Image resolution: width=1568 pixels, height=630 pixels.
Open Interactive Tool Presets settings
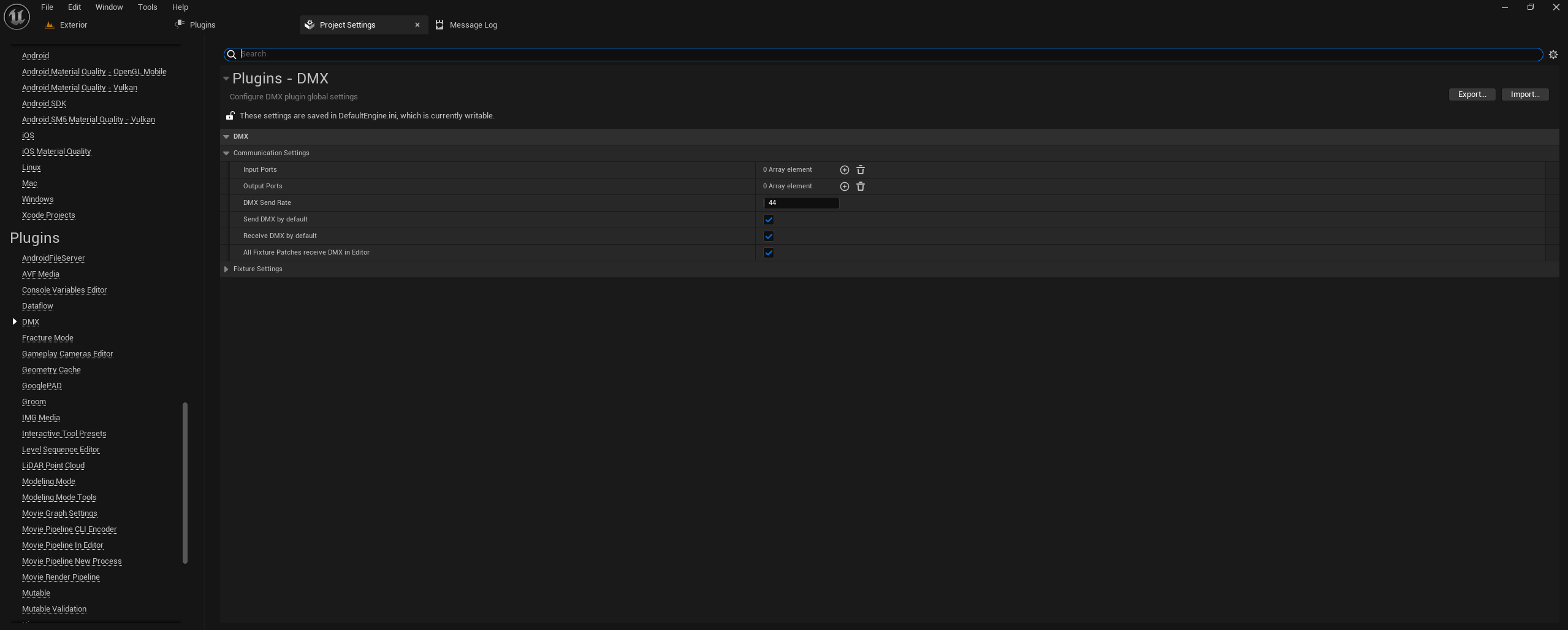click(64, 434)
